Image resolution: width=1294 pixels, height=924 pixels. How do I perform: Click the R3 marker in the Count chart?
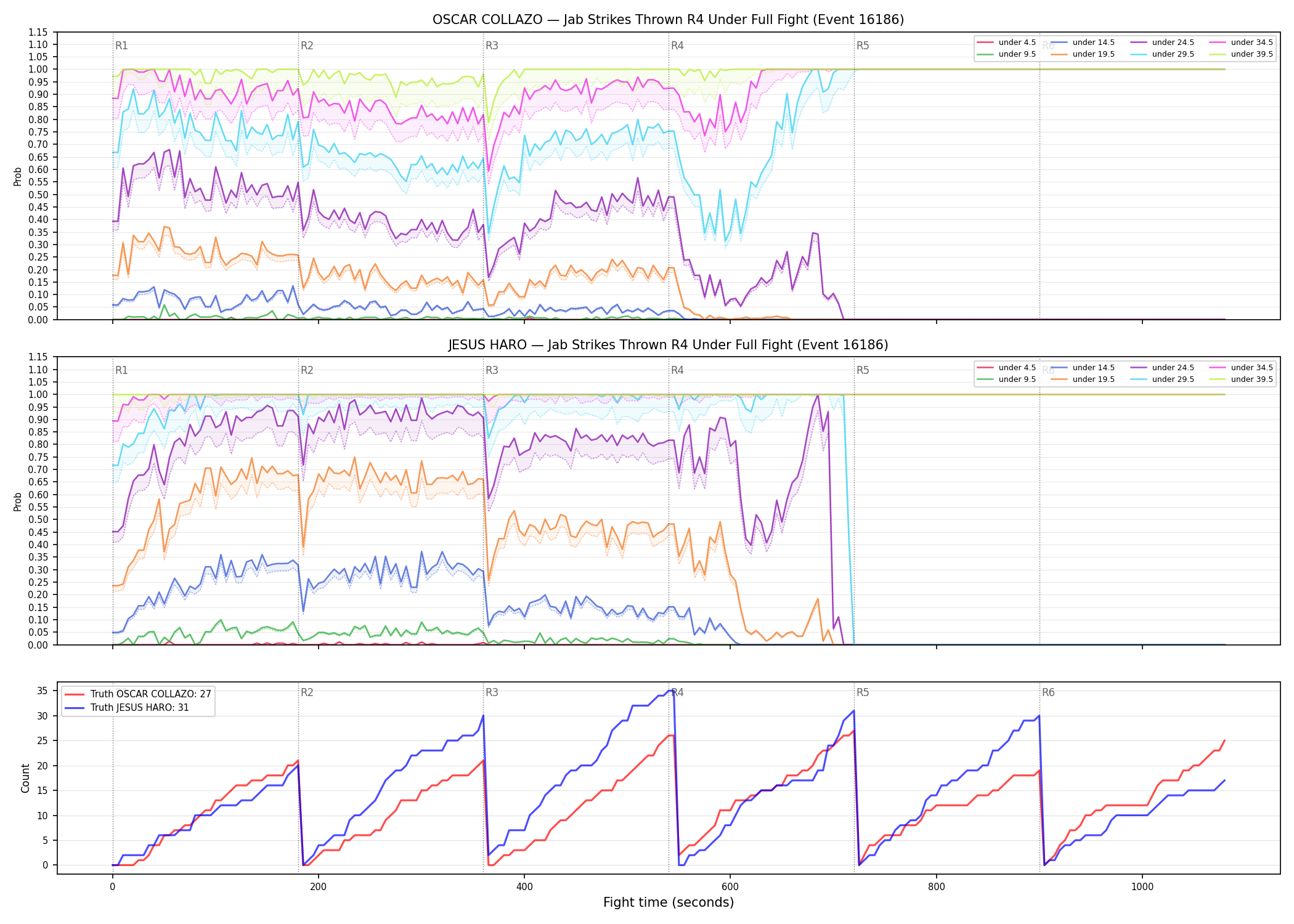point(492,692)
